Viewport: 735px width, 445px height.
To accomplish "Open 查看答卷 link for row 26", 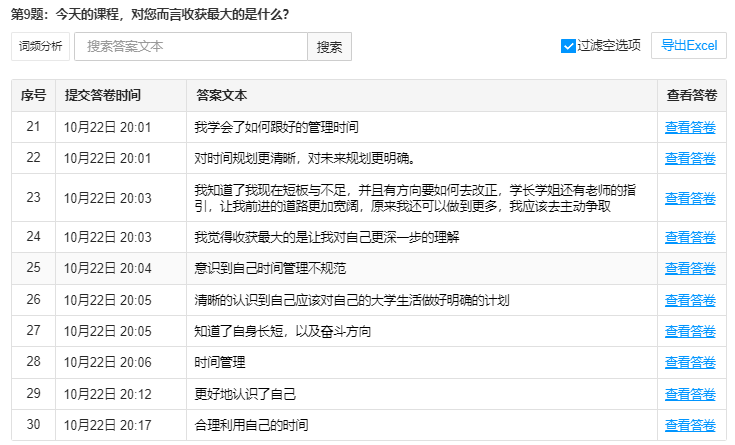I will 690,300.
